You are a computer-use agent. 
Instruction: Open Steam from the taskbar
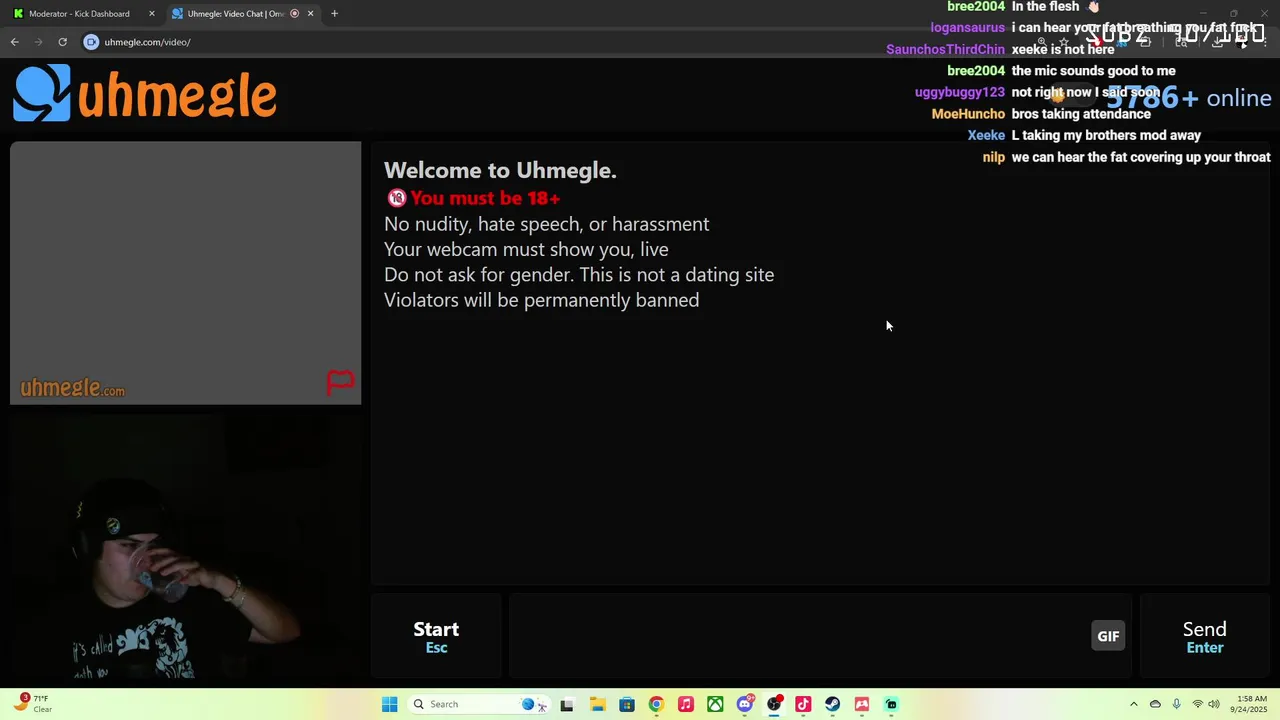click(832, 704)
